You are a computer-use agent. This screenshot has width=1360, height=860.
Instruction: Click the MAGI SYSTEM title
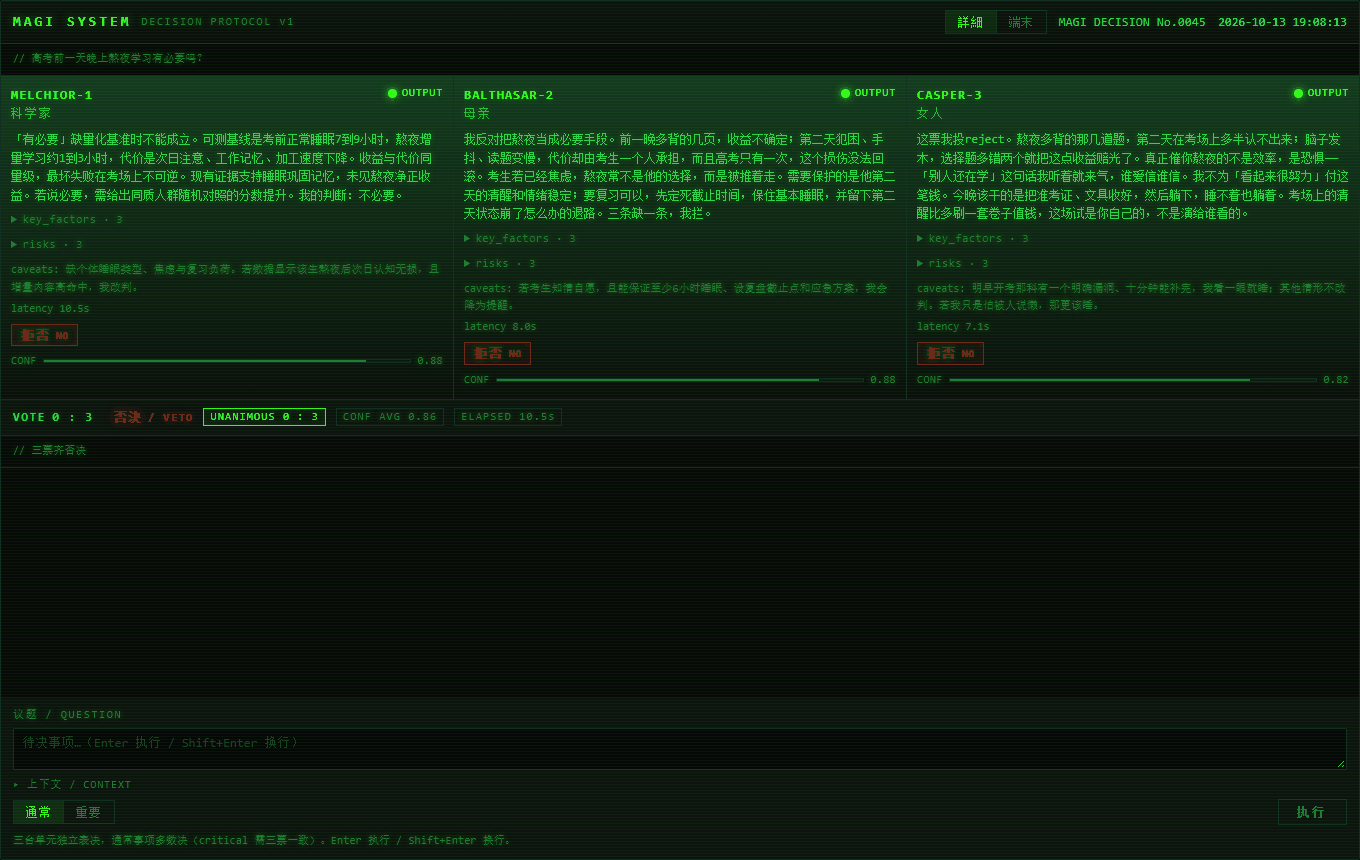click(72, 22)
